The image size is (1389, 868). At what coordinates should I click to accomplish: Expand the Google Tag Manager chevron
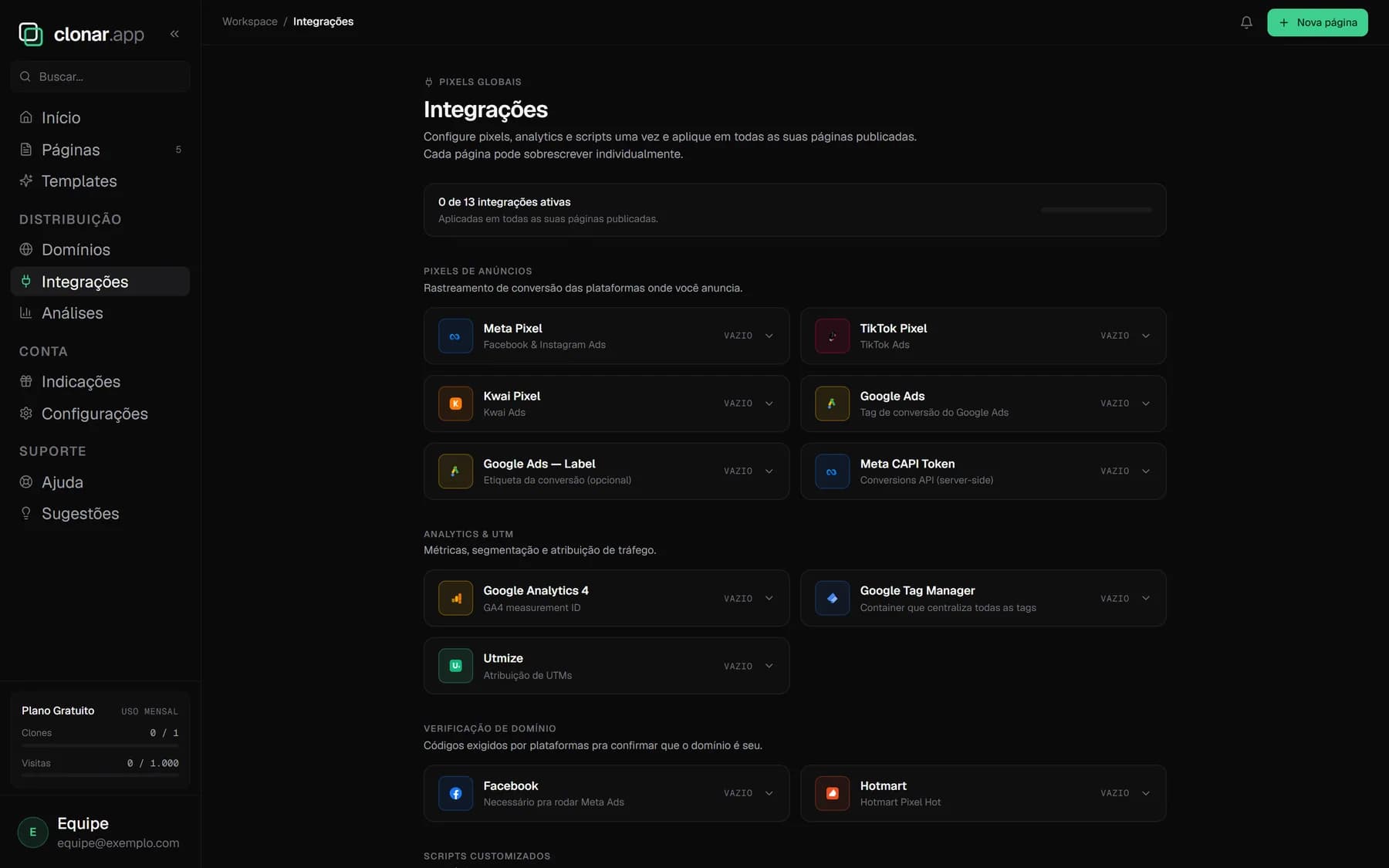[1145, 598]
